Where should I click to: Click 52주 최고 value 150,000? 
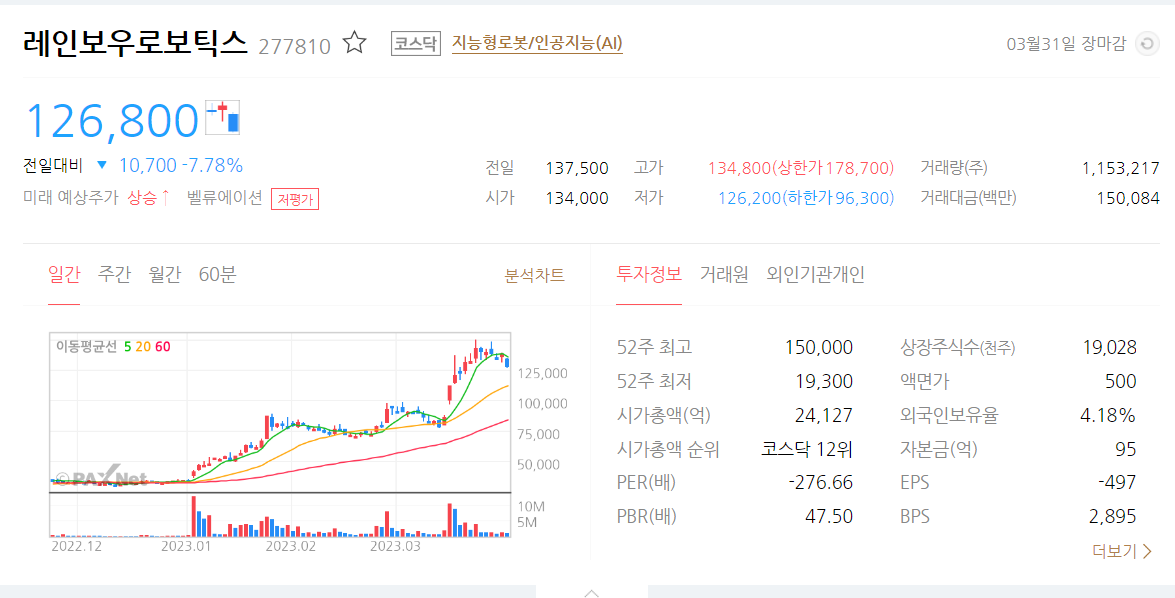(x=819, y=348)
